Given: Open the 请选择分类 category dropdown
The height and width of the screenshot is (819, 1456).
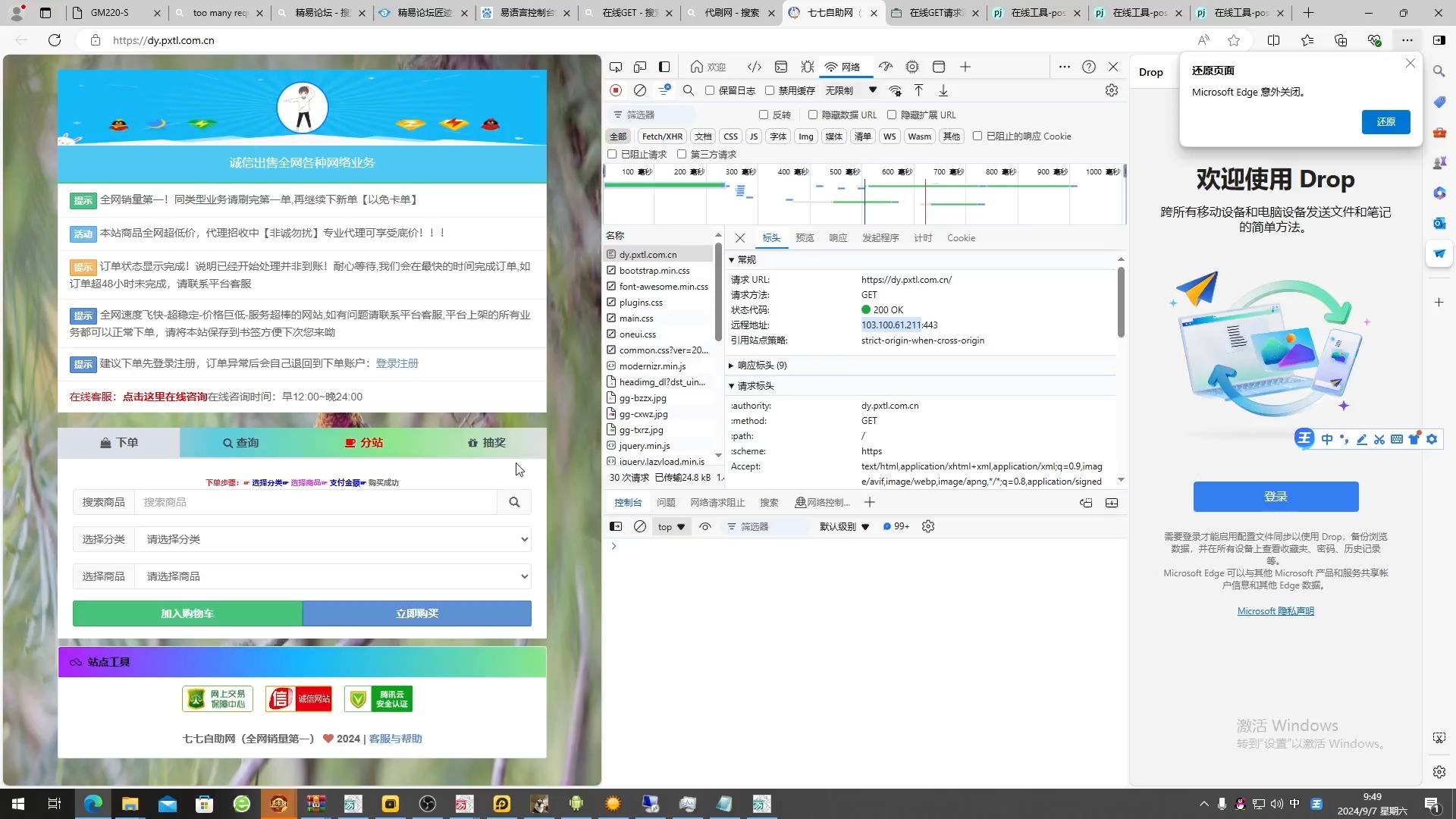Looking at the screenshot, I should point(333,539).
